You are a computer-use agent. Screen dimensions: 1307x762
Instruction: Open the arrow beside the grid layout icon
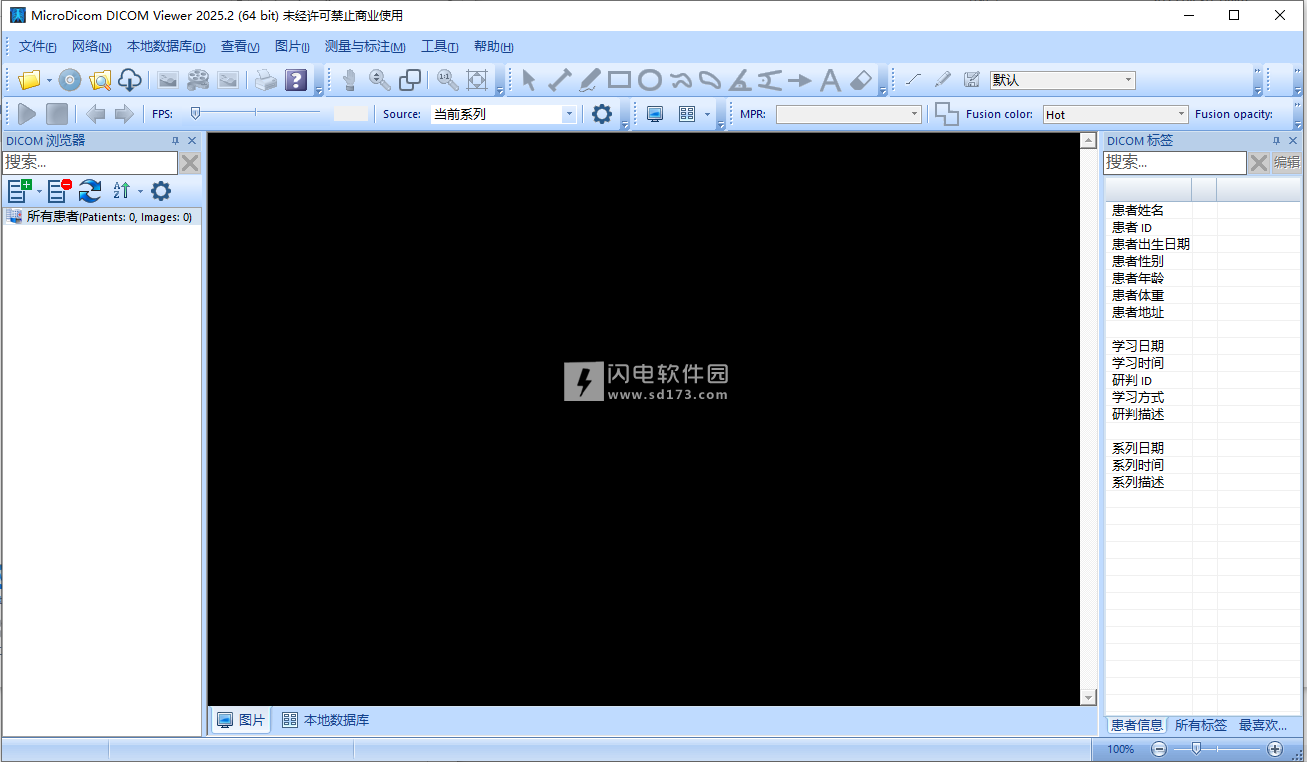(x=707, y=114)
